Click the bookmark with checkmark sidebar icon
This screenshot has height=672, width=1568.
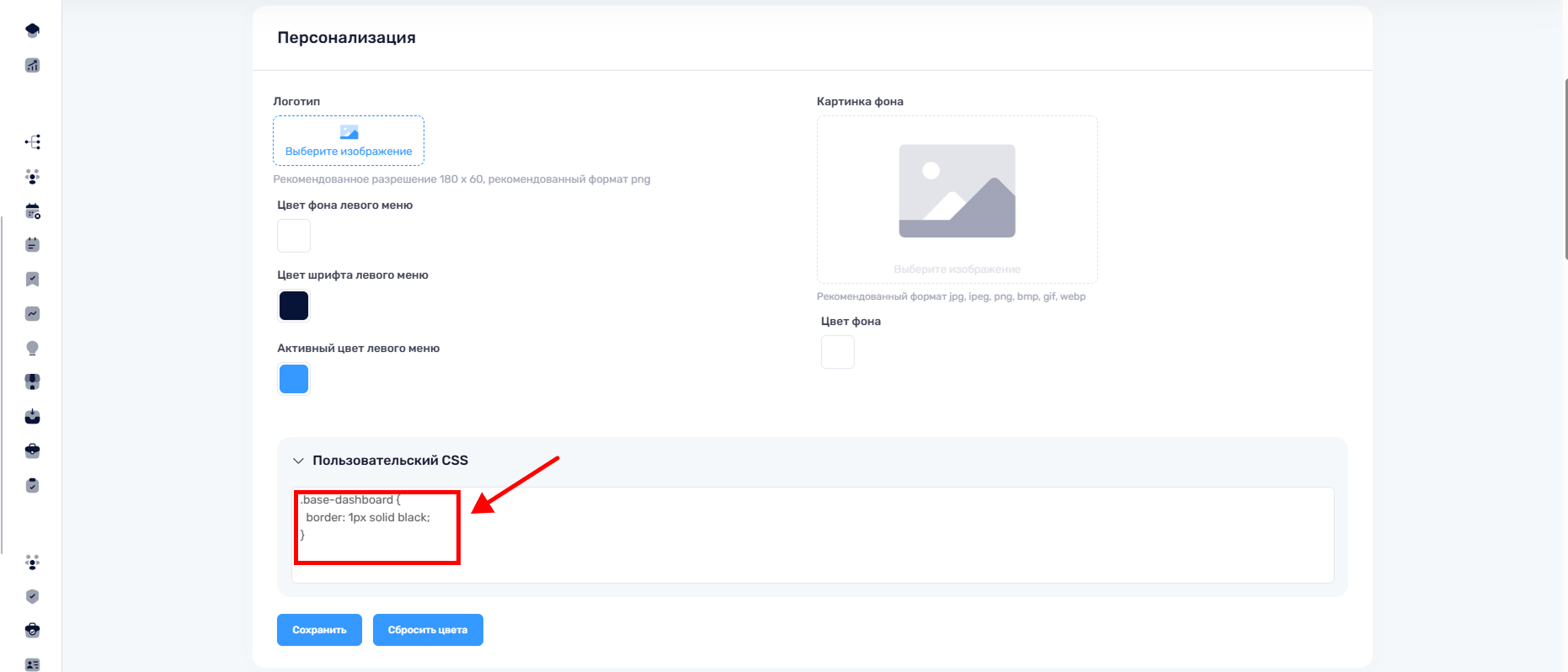click(32, 280)
